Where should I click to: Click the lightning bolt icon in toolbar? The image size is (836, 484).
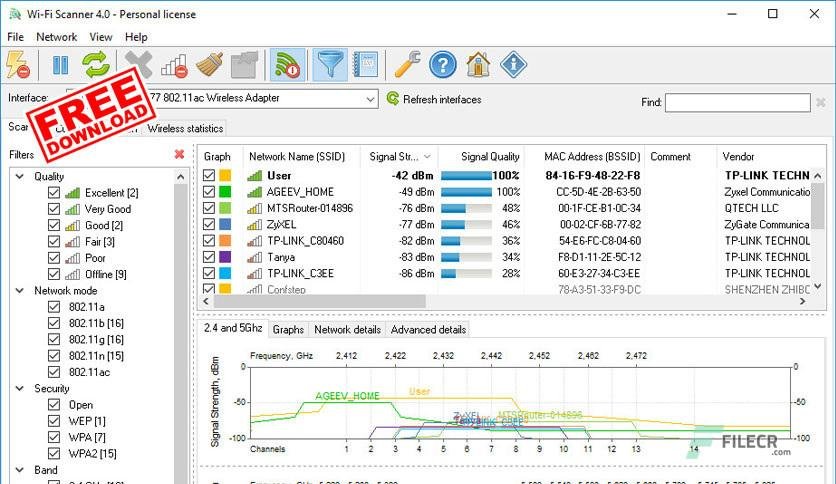click(x=18, y=64)
